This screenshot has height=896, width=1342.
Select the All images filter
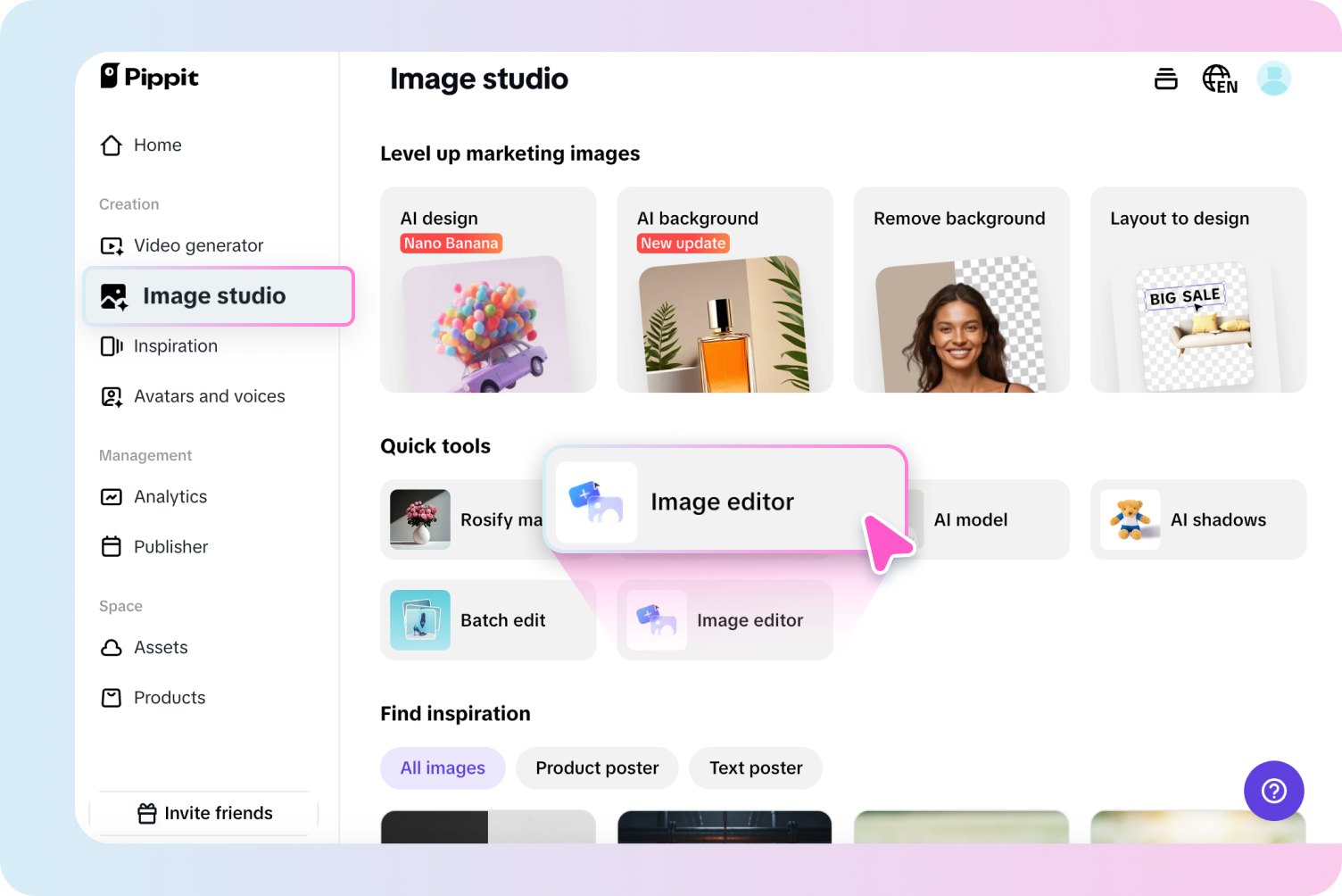[x=443, y=768]
